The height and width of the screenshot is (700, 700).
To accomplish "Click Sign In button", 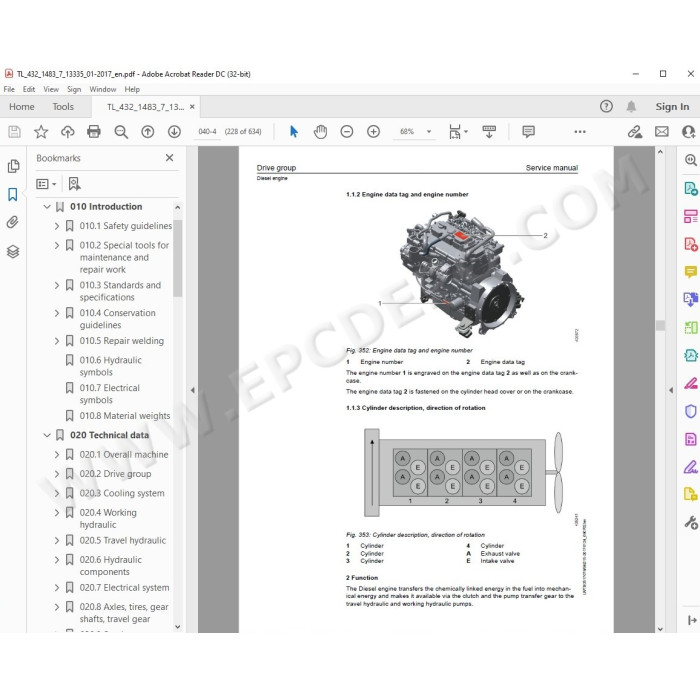I will [x=672, y=107].
